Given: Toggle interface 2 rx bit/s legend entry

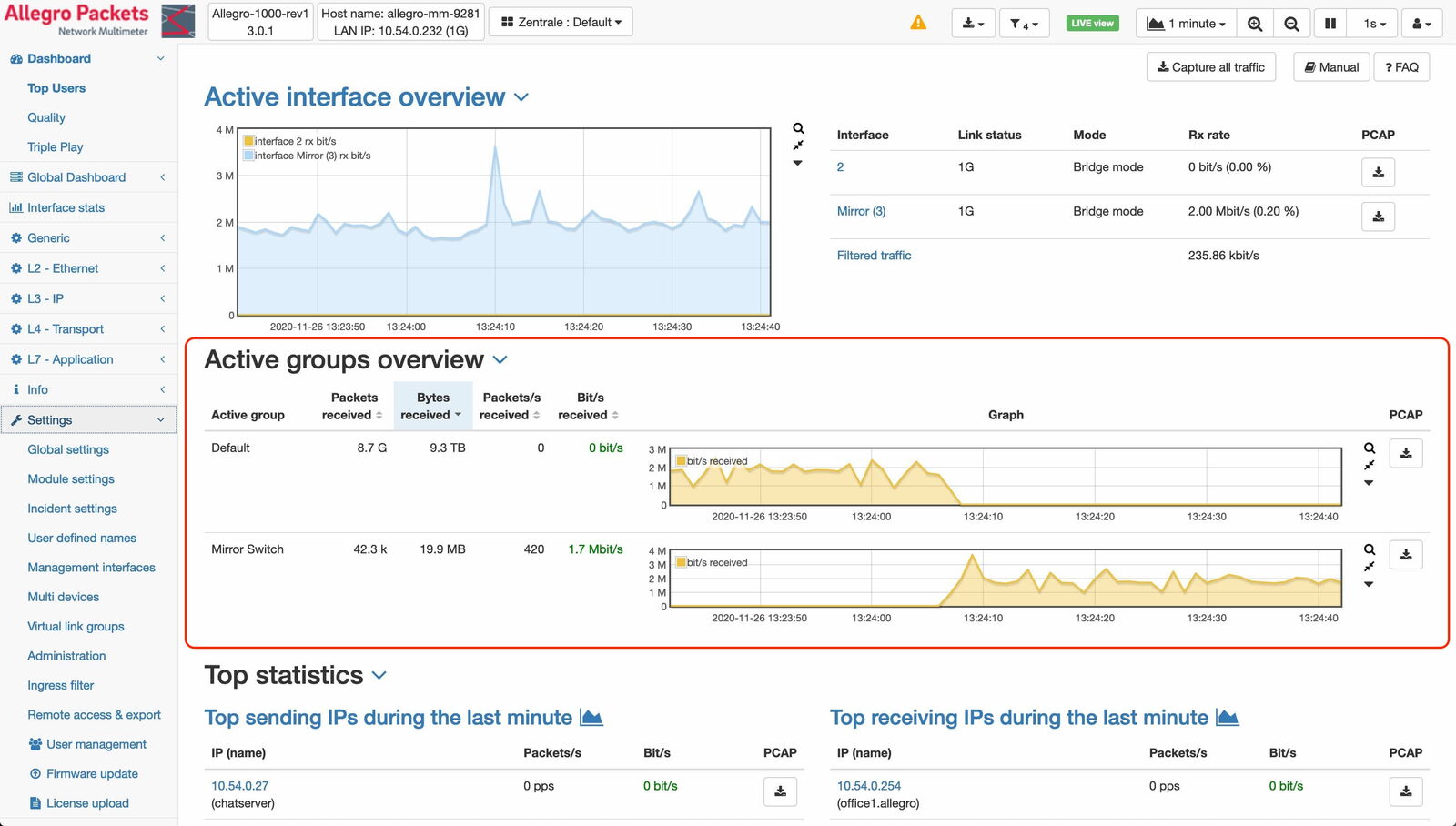Looking at the screenshot, I should click(x=289, y=141).
